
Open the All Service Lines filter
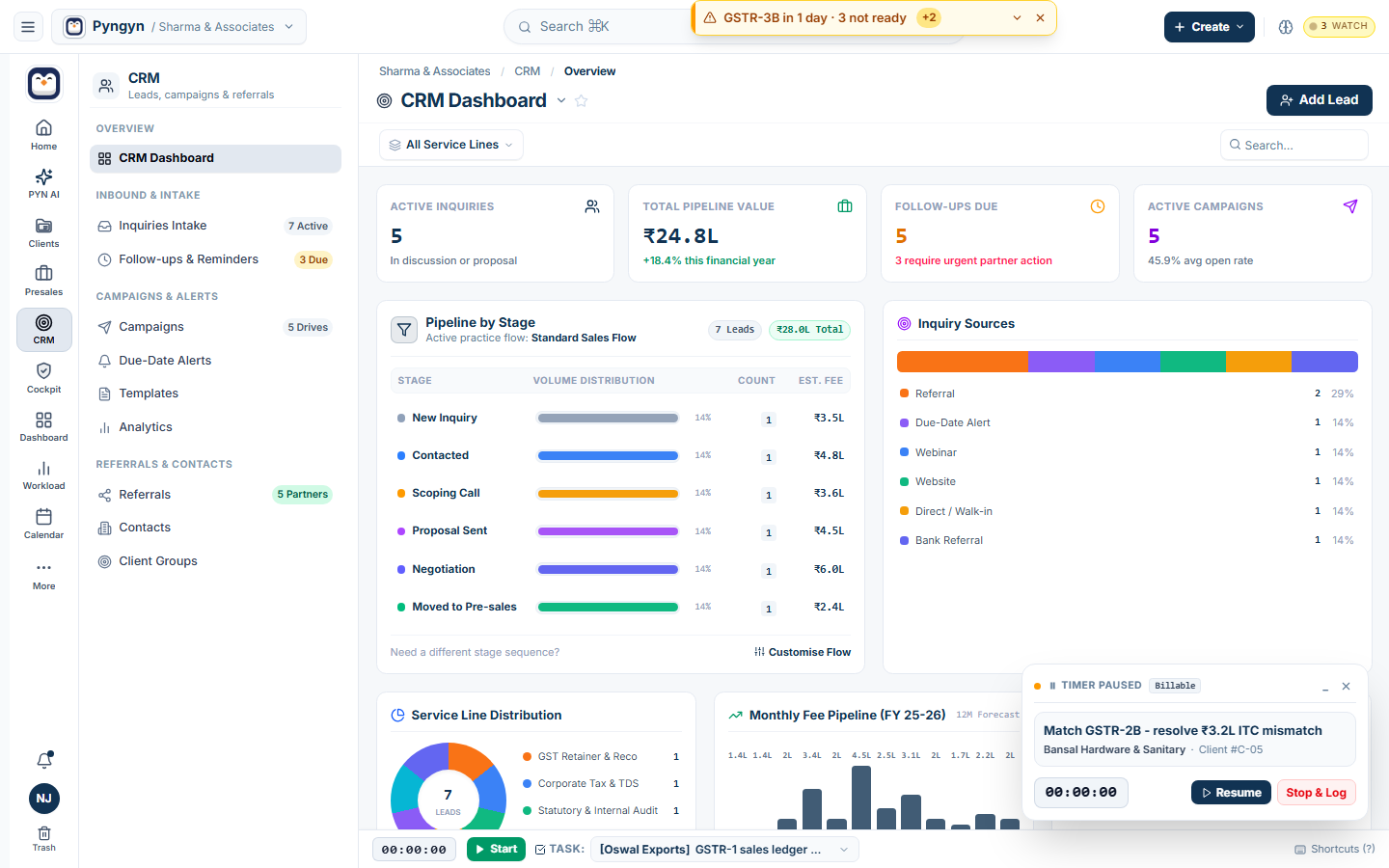tap(451, 145)
